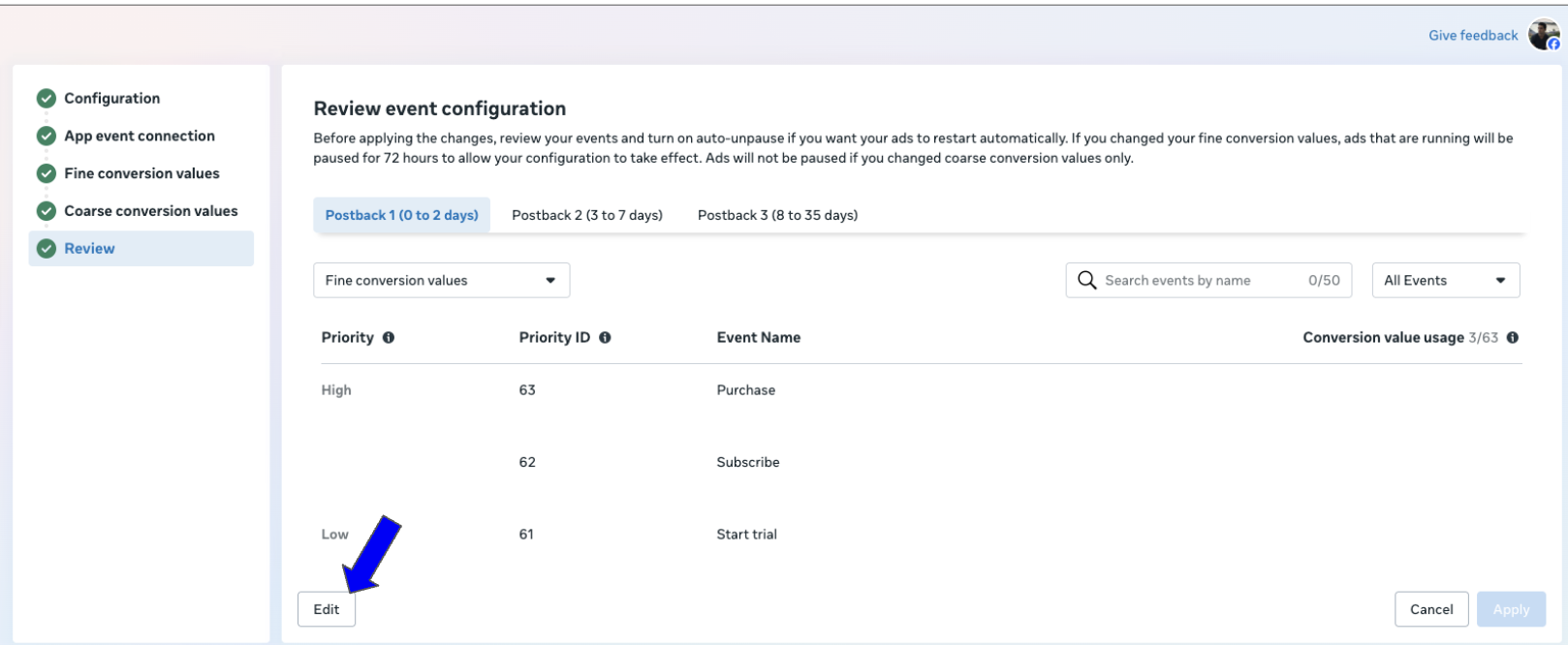Click the search magnifier icon
Screen dimensions: 1568x645
coord(1086,281)
